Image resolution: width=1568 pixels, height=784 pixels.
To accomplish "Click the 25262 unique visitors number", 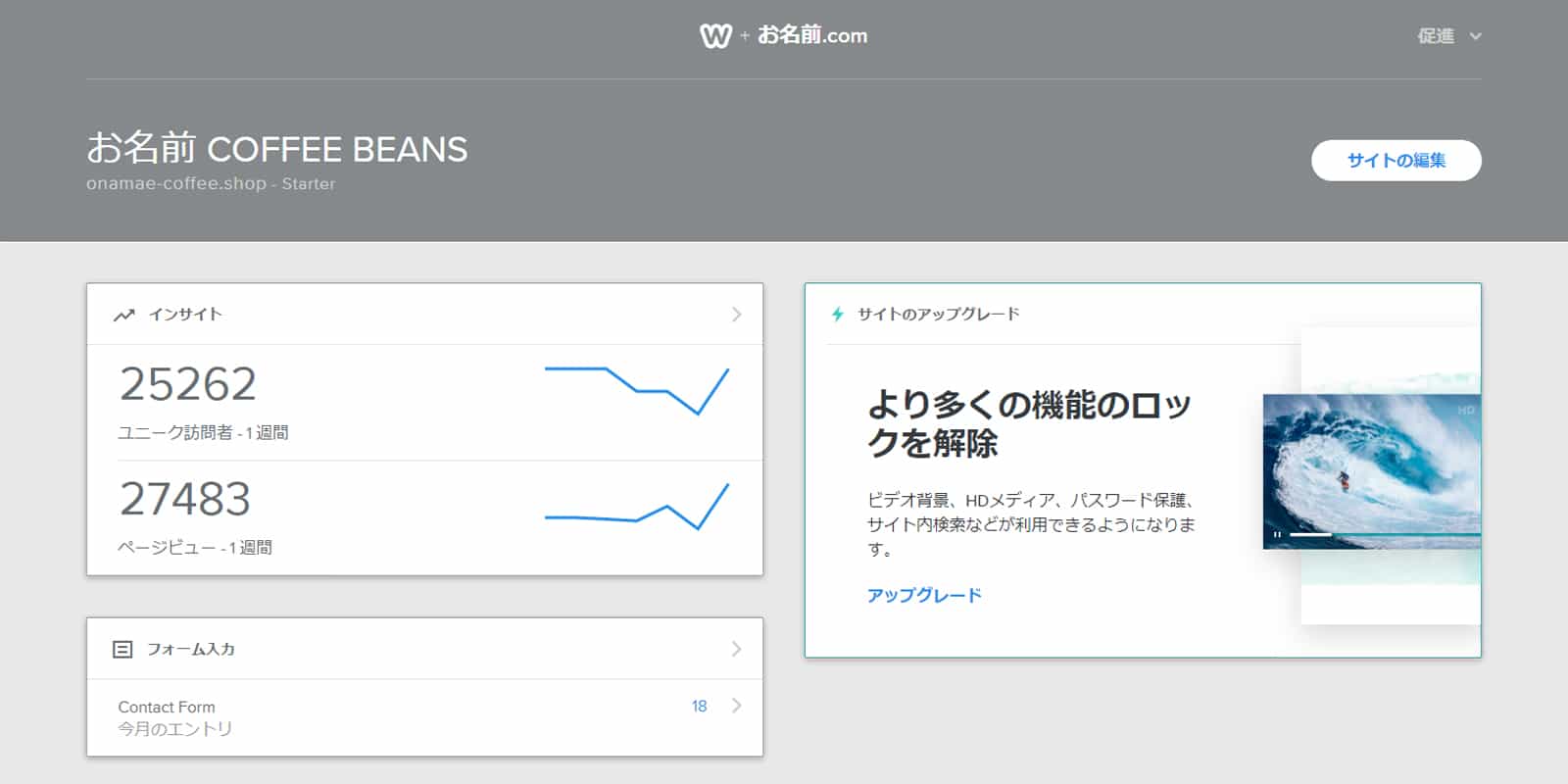I will [188, 383].
